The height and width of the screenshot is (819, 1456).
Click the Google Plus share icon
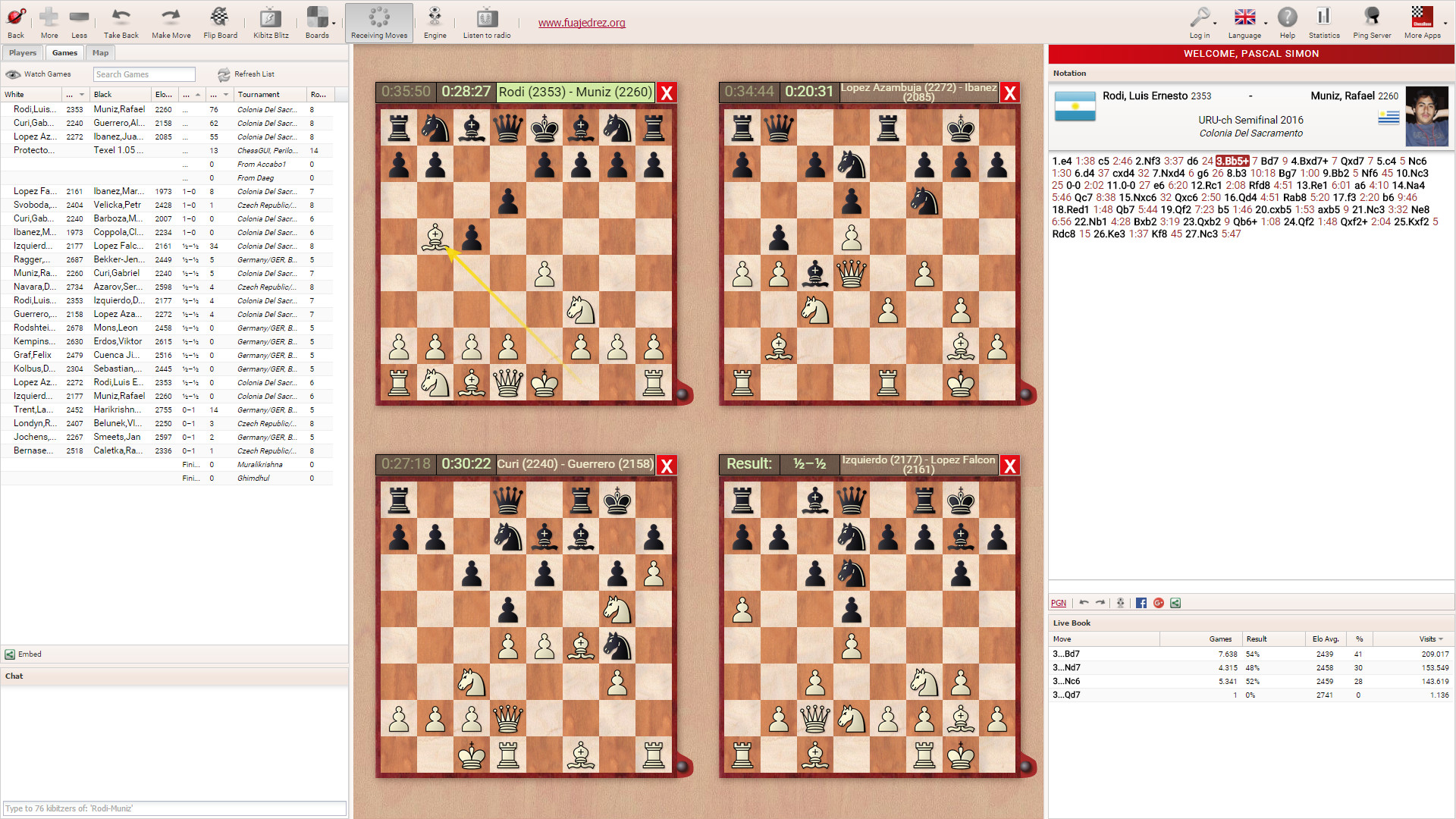pos(1158,603)
